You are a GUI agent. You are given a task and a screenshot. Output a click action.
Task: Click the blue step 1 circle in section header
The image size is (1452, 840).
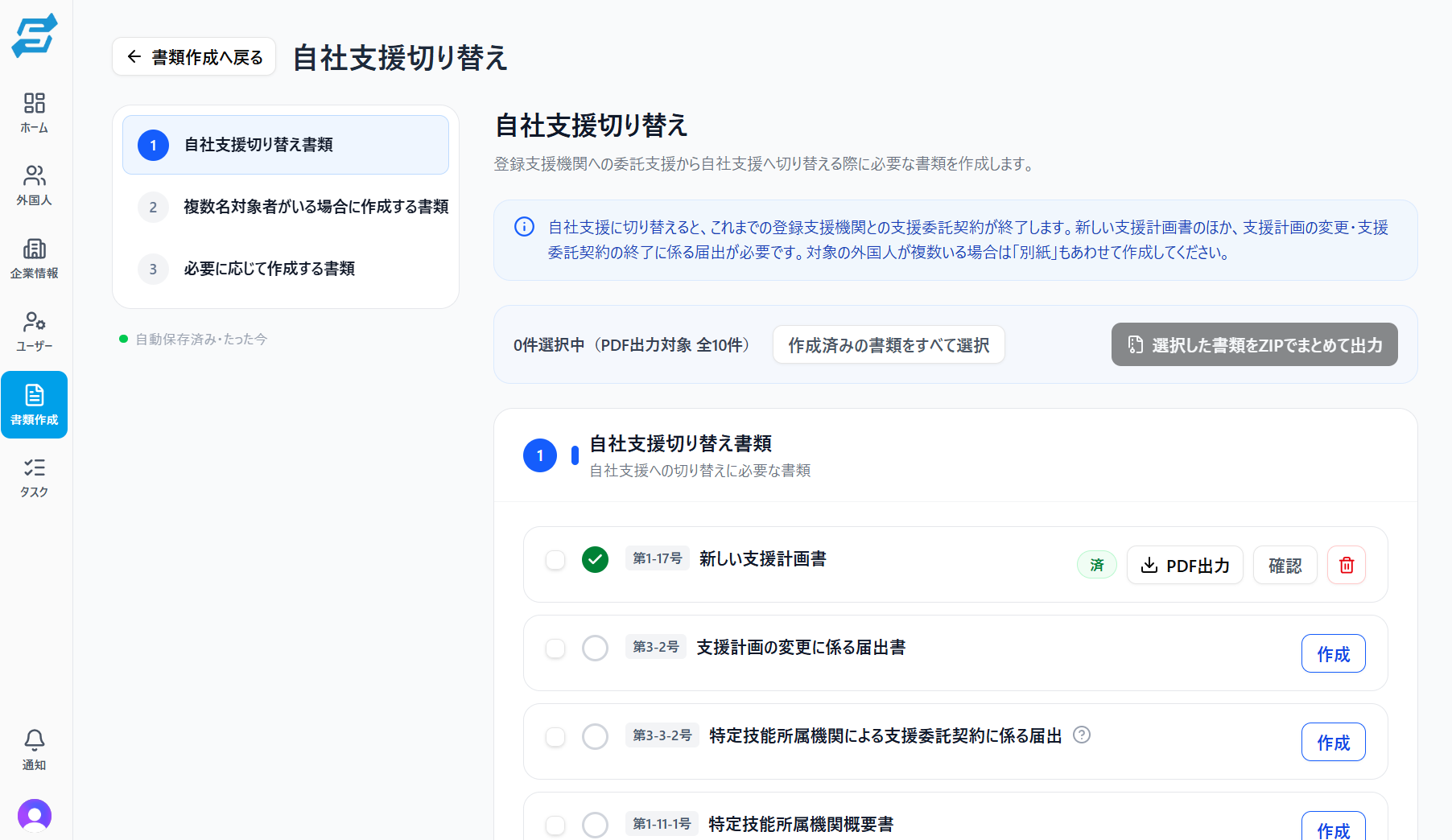[540, 455]
